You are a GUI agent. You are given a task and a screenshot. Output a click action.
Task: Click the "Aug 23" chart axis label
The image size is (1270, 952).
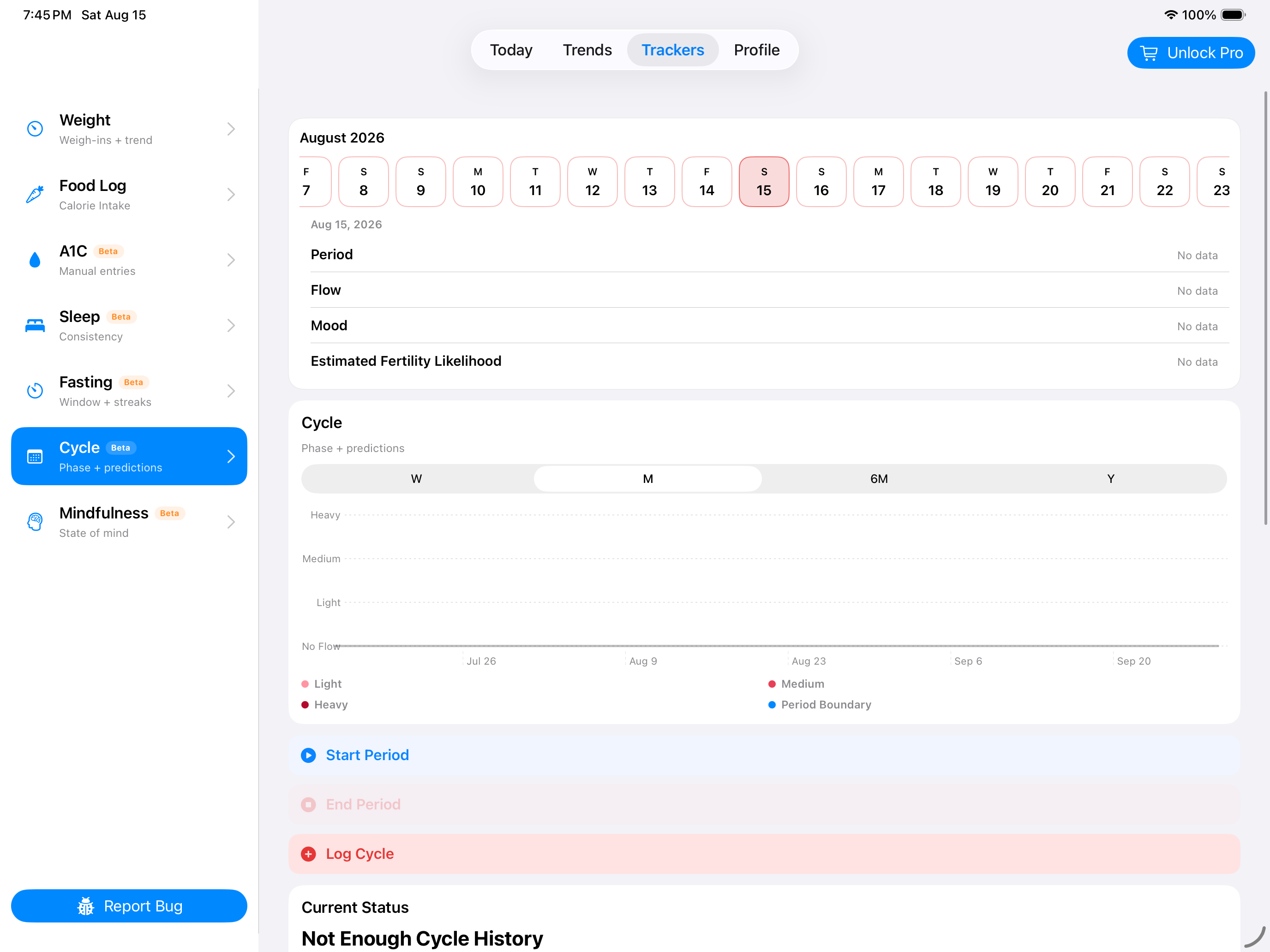click(809, 661)
